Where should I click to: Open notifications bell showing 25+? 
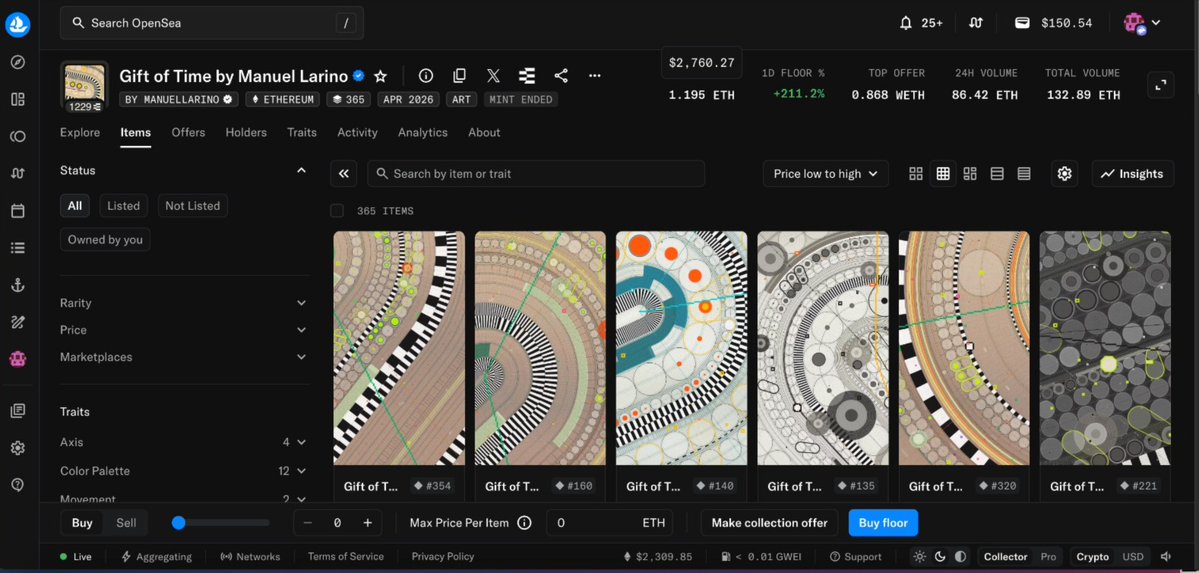point(921,23)
